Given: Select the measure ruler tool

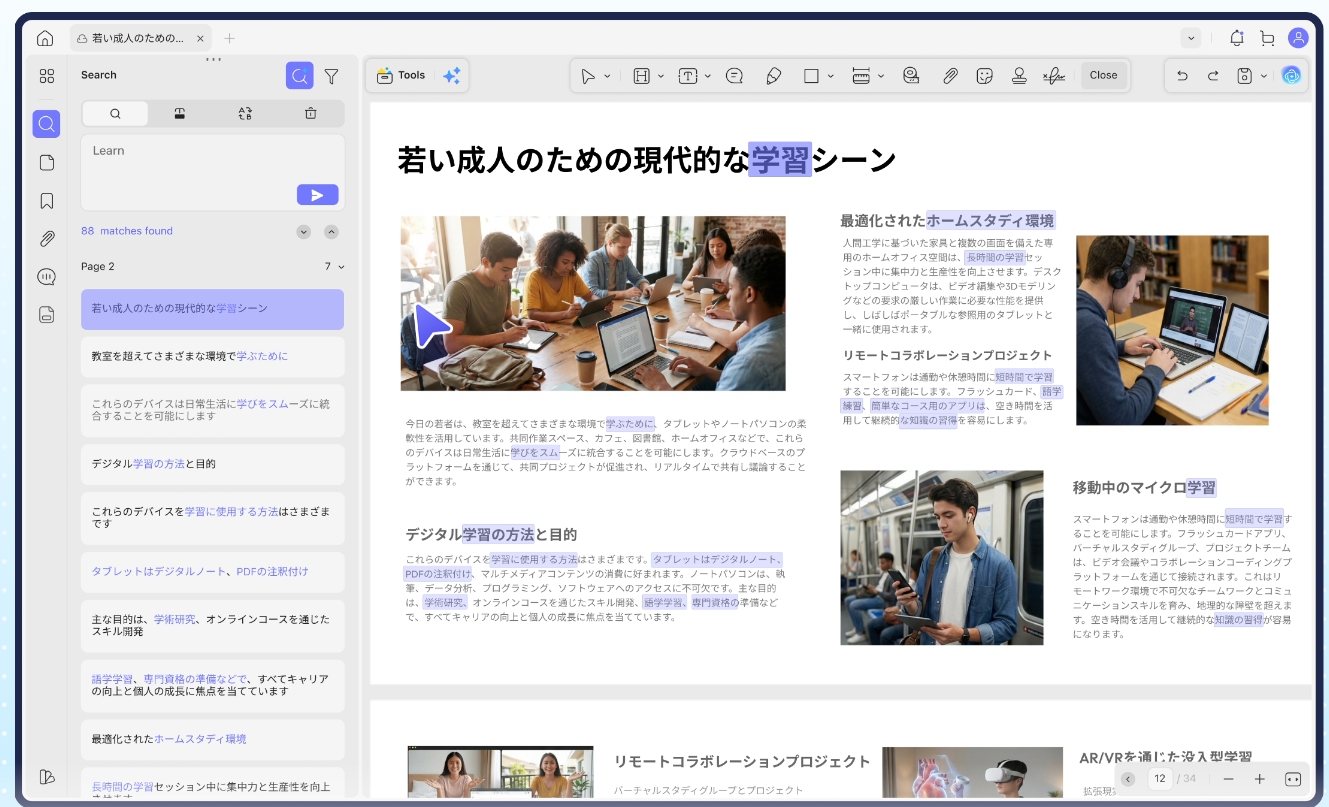Looking at the screenshot, I should point(861,75).
